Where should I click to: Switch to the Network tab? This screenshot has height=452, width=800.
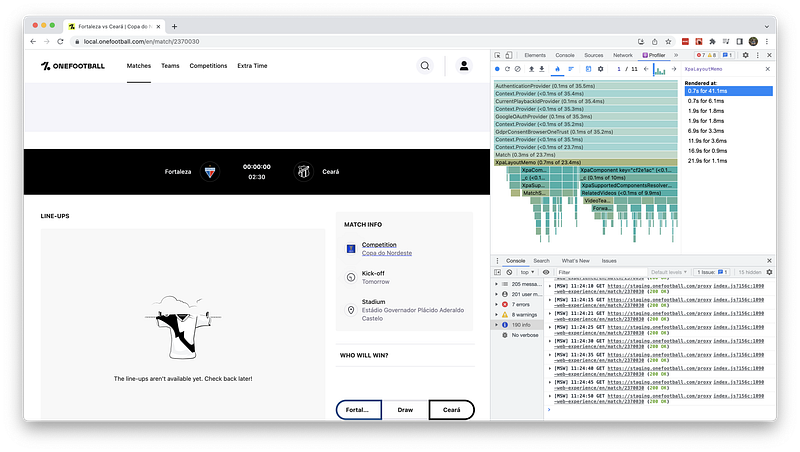click(623, 55)
